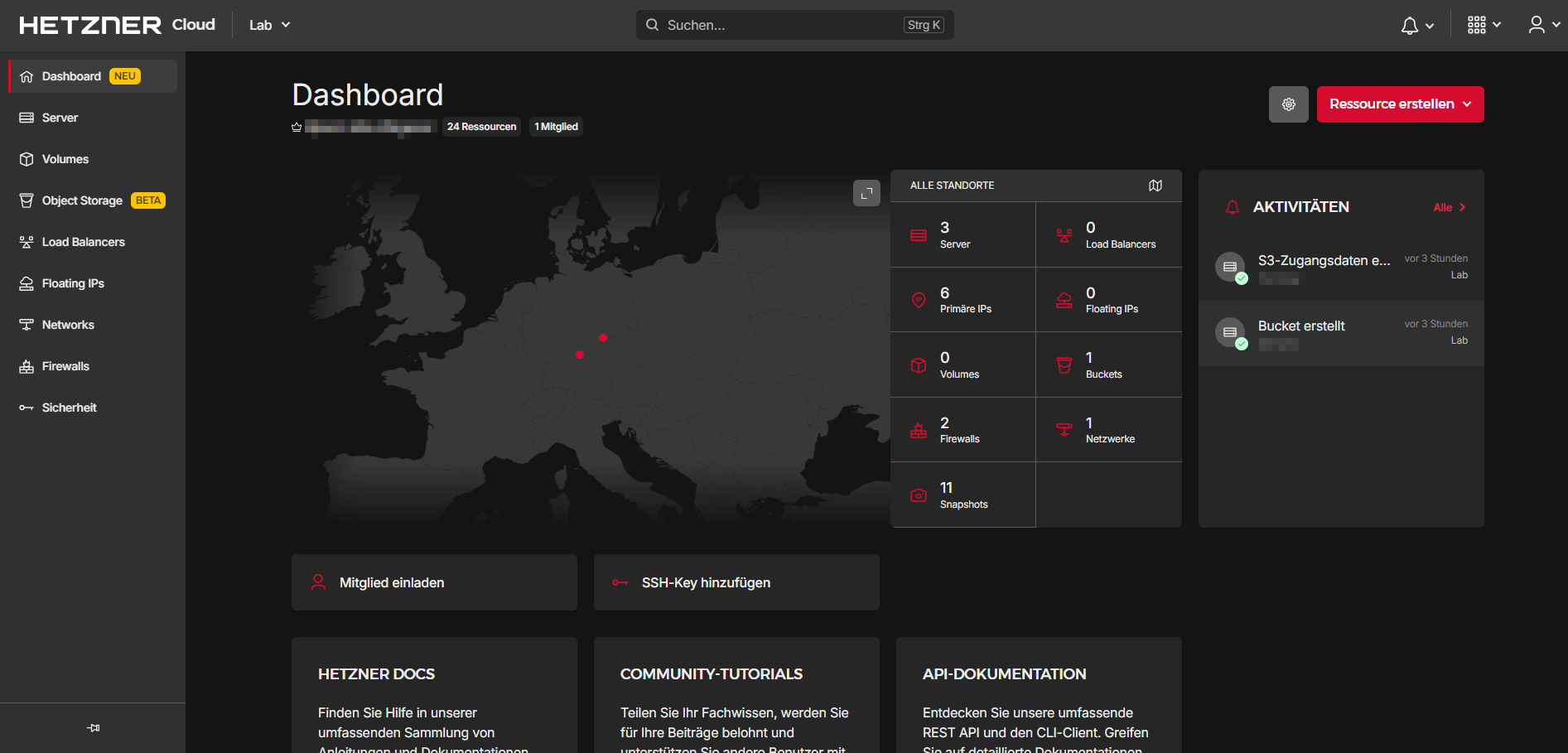The image size is (1568, 753).
Task: Open the 3 Server tile
Action: 963,234
